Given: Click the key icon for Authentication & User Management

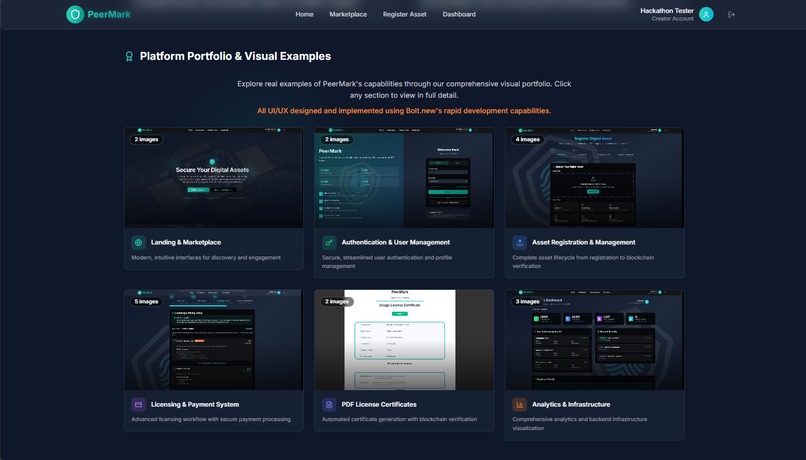Looking at the screenshot, I should (x=329, y=242).
